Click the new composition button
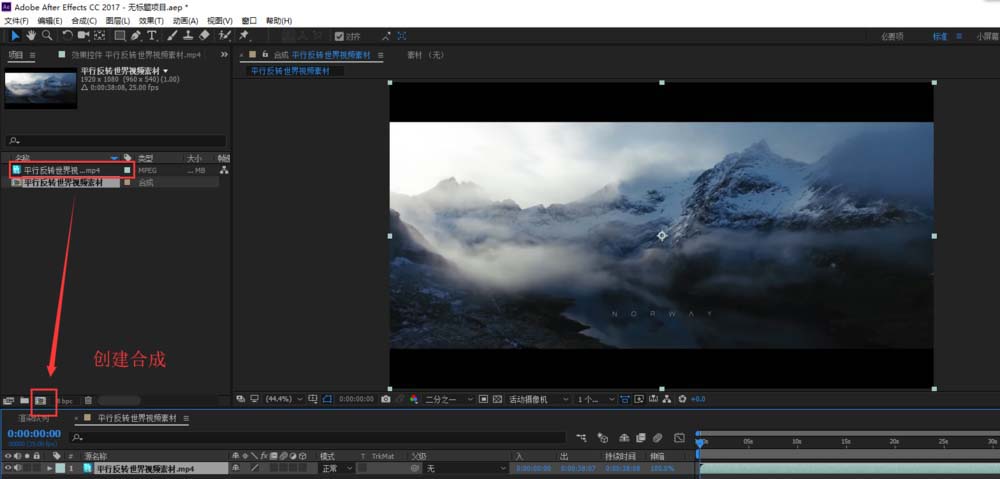 tap(40, 401)
